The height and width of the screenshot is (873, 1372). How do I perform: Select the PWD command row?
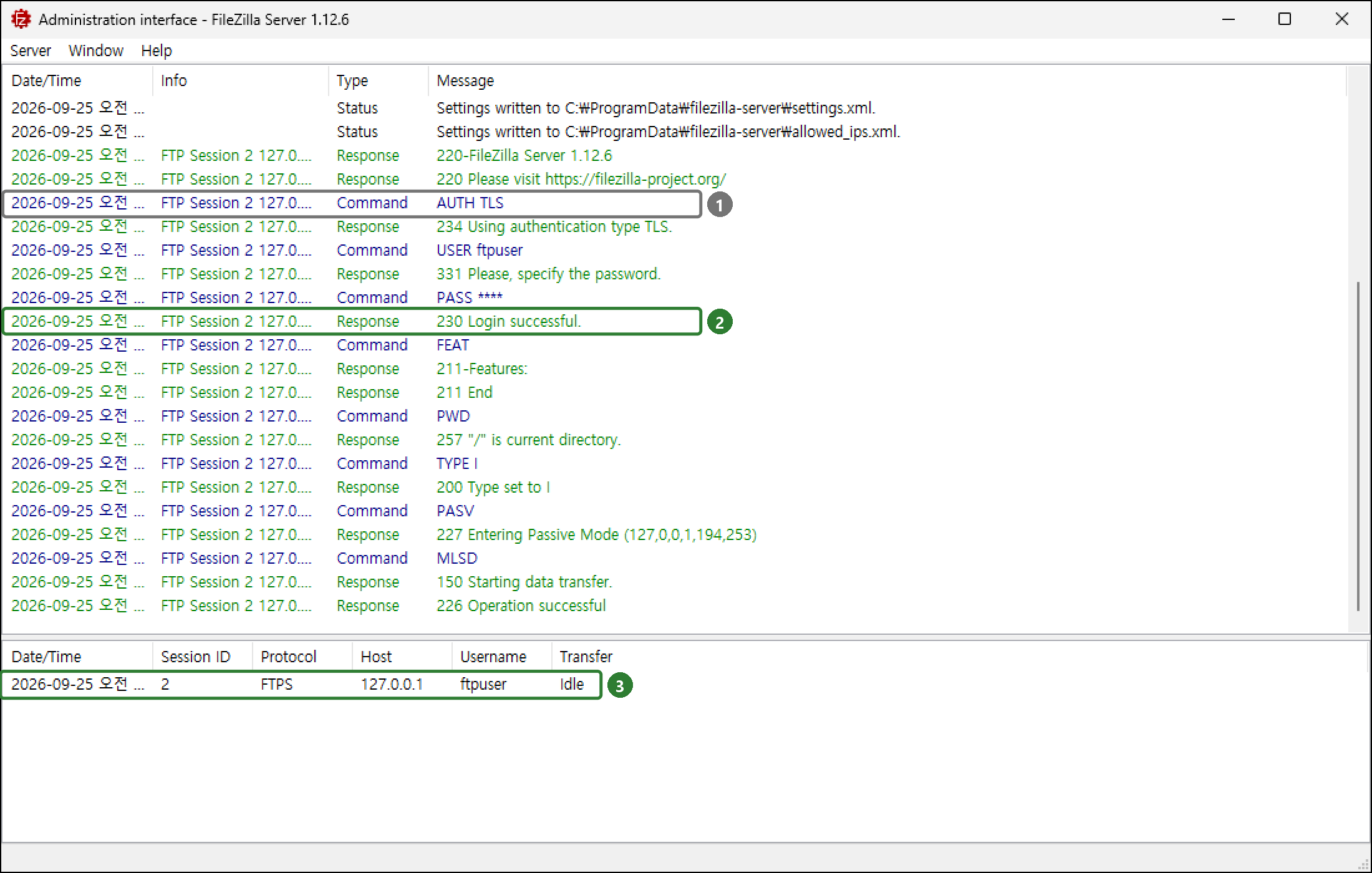[674, 416]
